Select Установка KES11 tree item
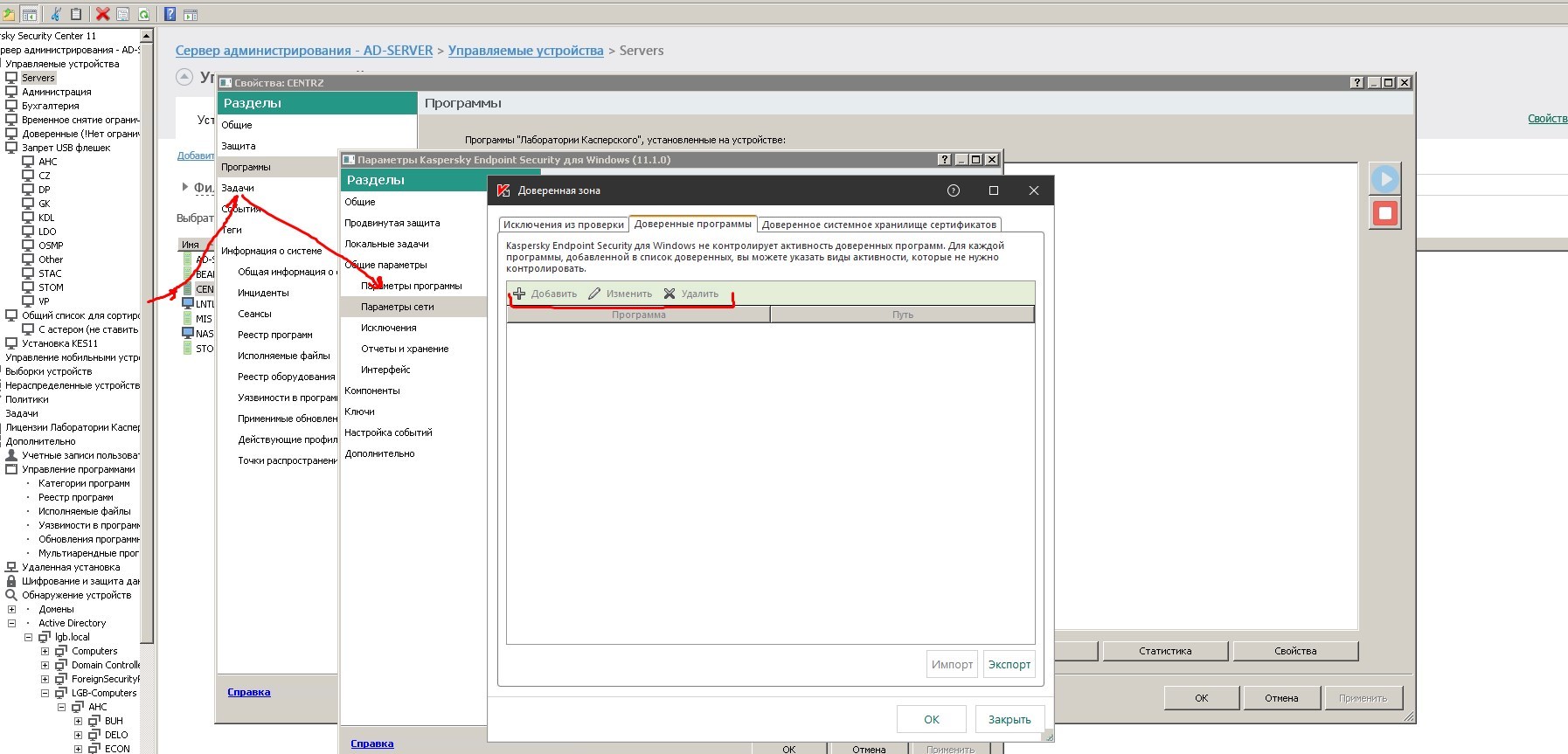 click(x=59, y=343)
